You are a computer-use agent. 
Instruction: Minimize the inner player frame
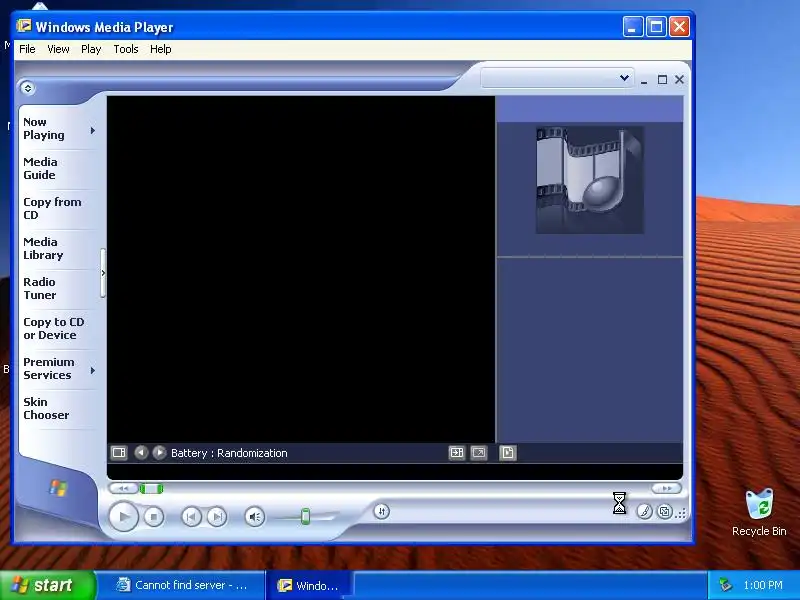point(644,80)
